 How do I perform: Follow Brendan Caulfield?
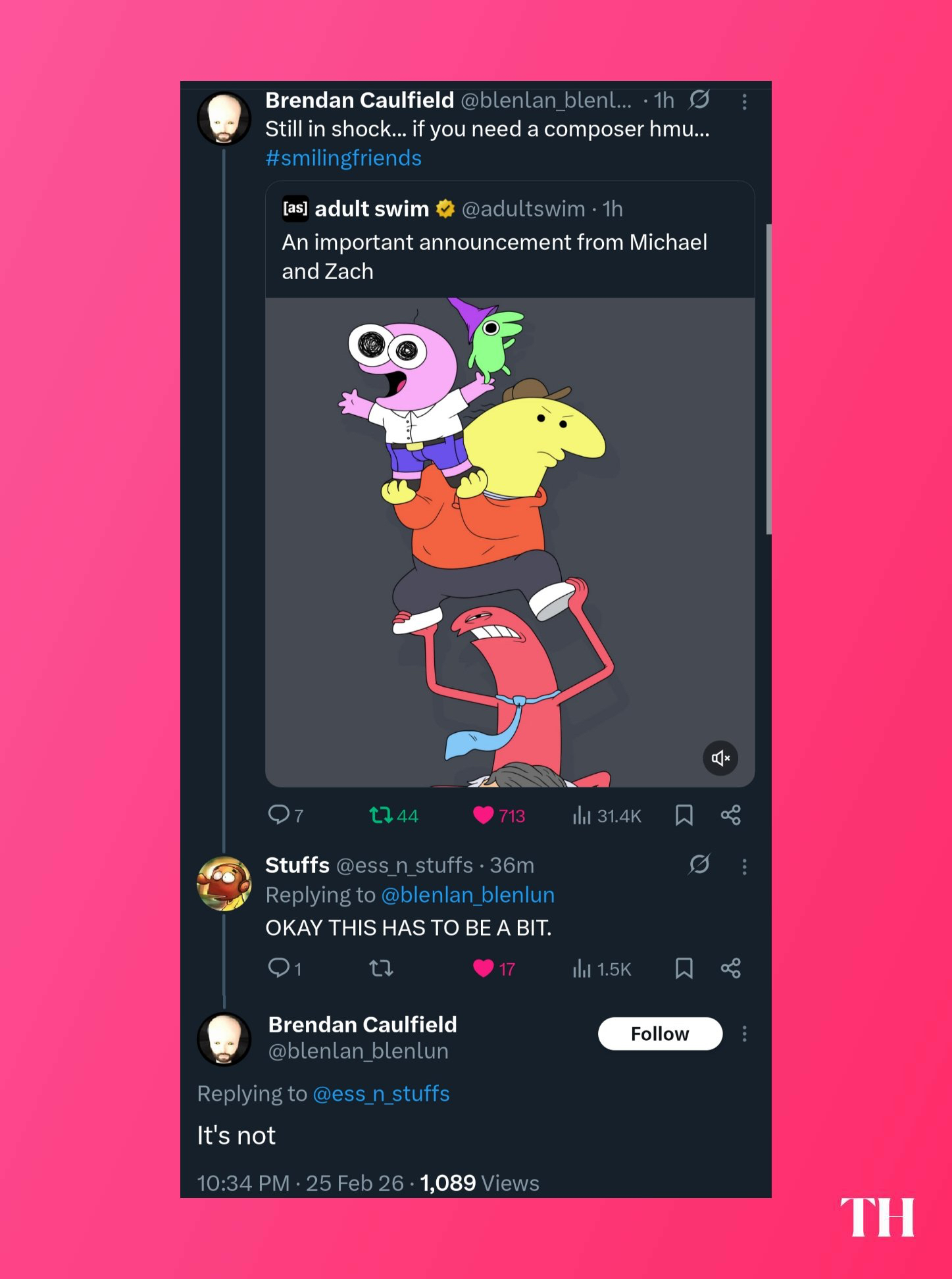660,1034
